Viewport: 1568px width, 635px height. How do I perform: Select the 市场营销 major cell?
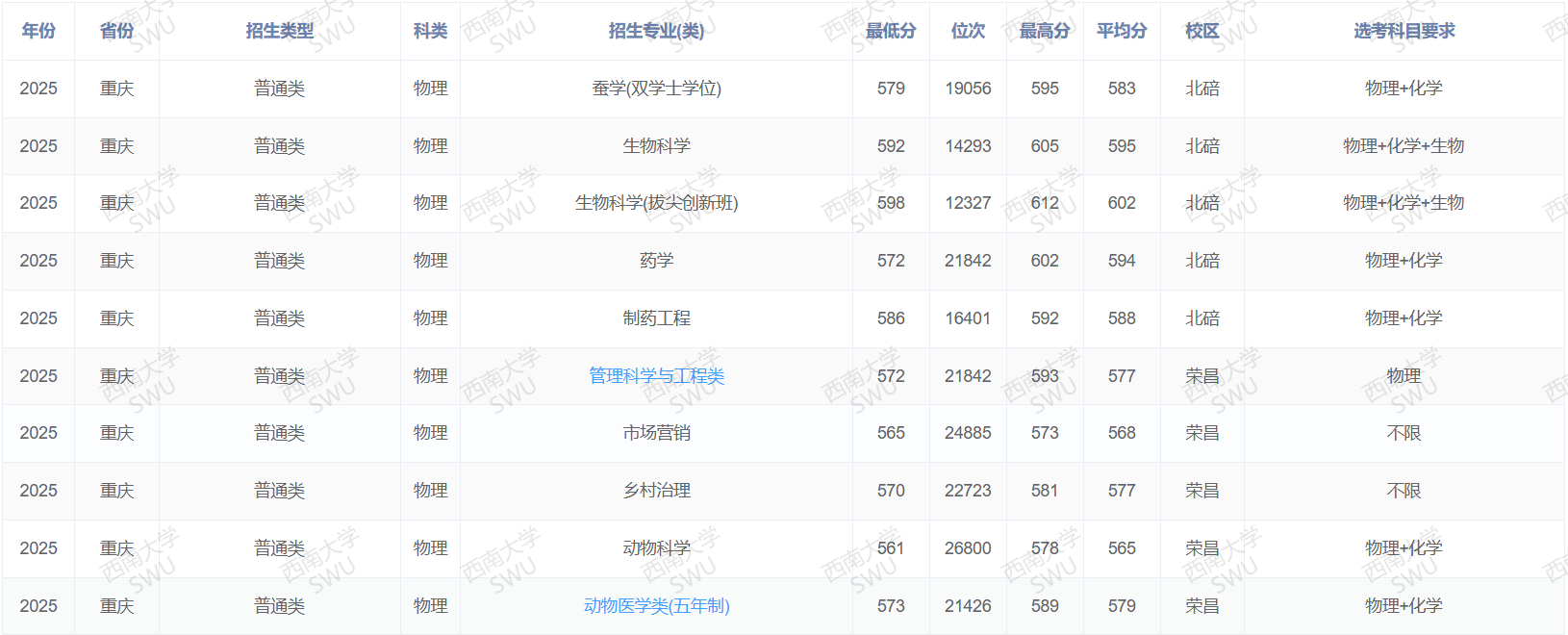coord(656,433)
